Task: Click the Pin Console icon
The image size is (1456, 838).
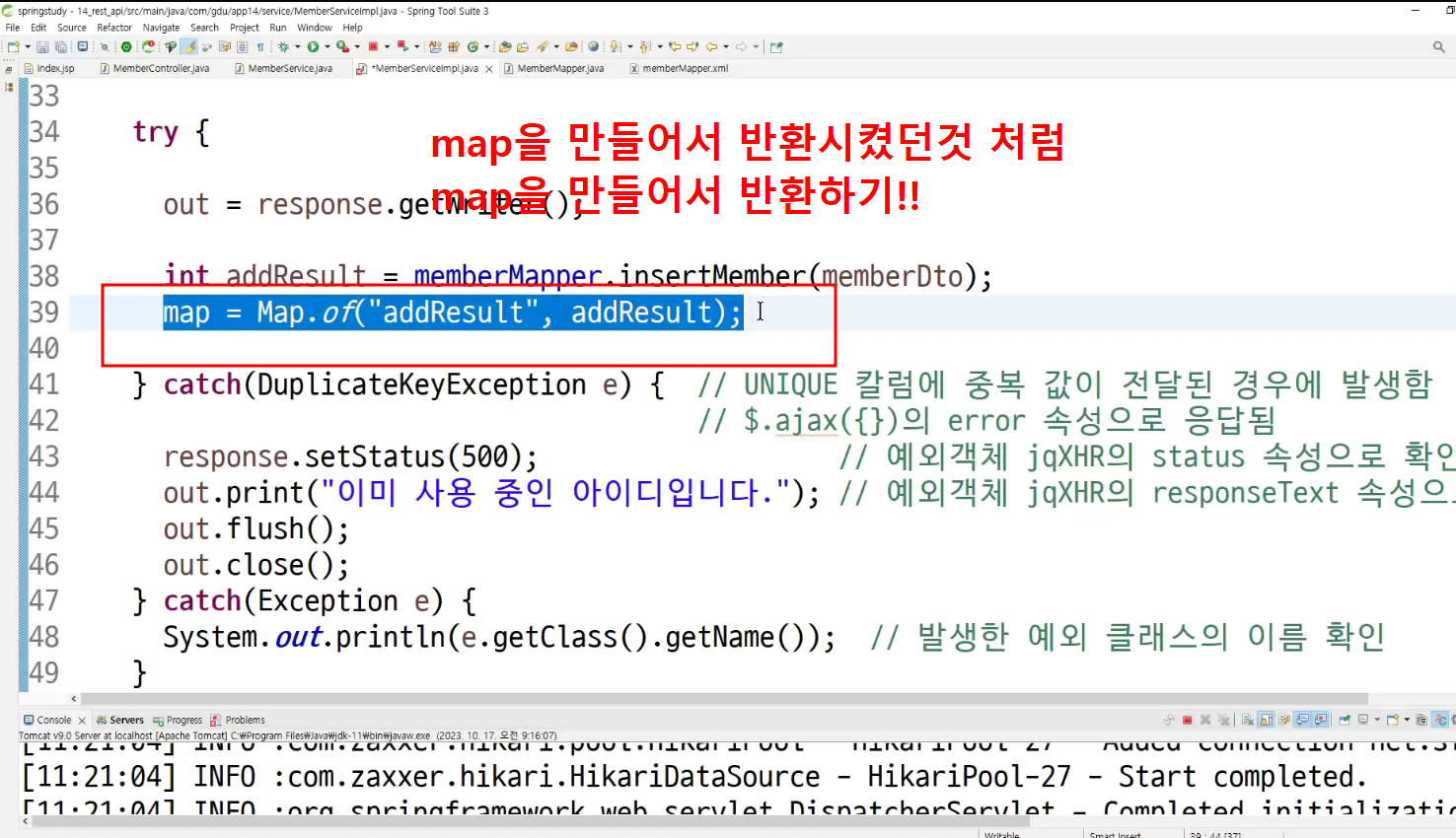Action: tap(1345, 720)
